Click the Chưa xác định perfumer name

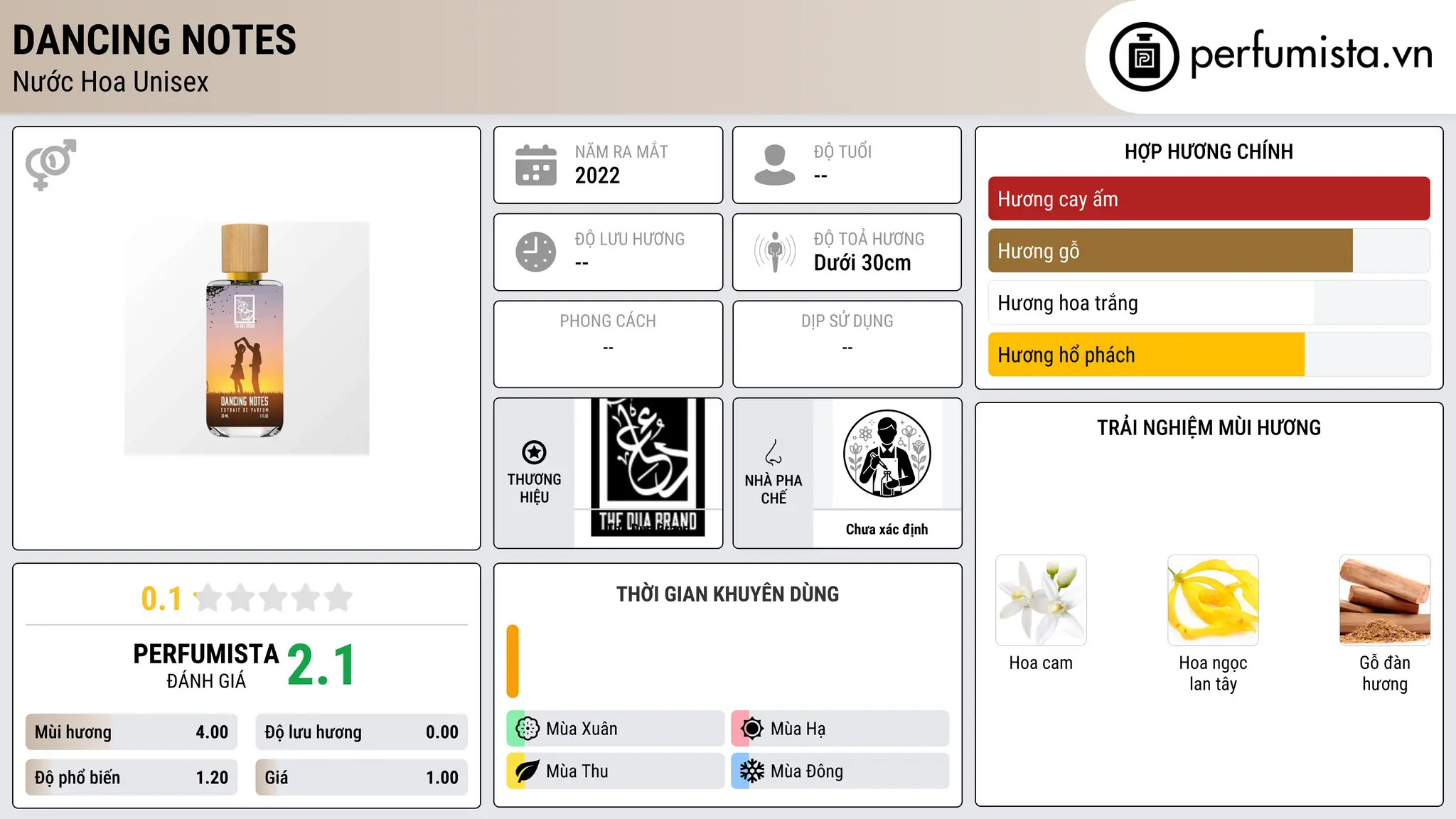click(887, 530)
